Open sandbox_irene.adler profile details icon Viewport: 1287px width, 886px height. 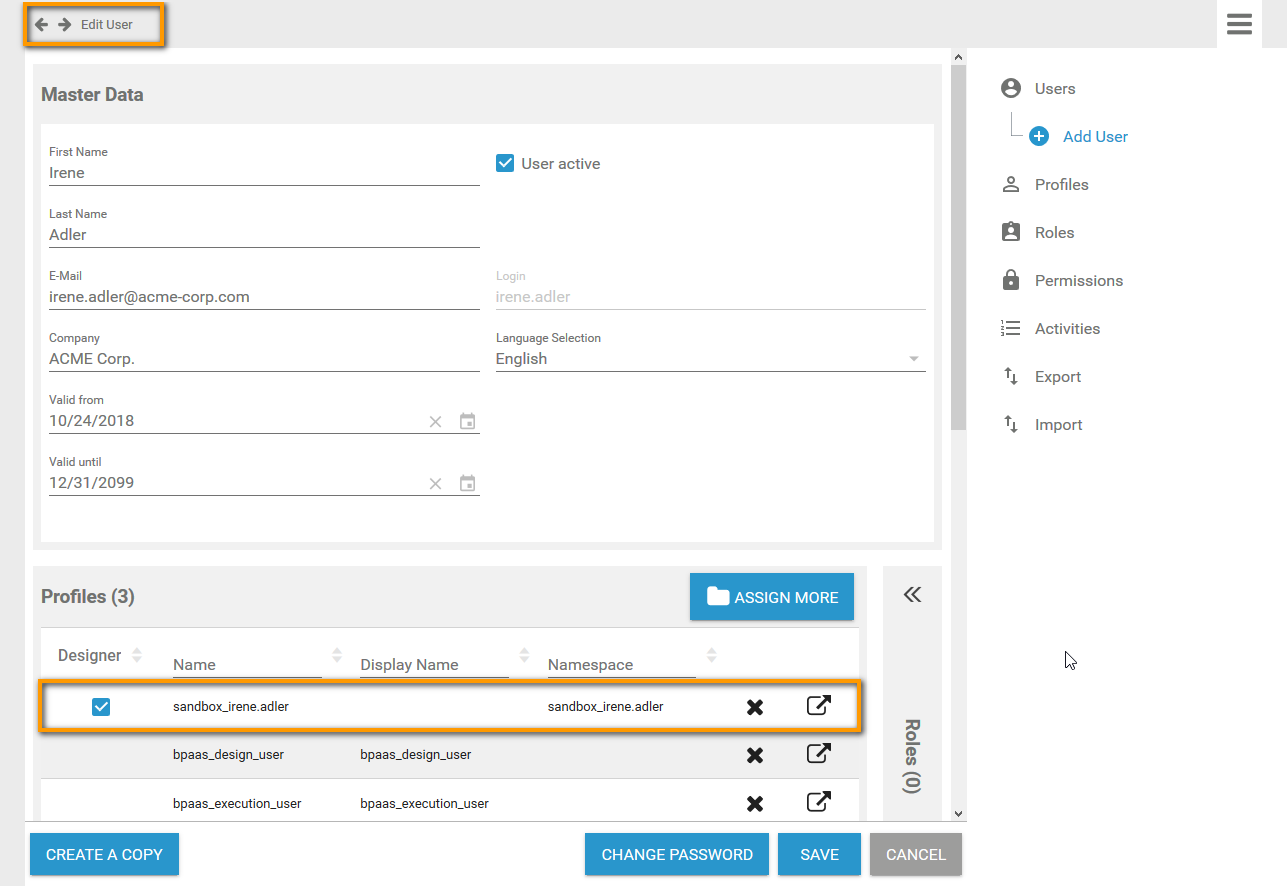pyautogui.click(x=818, y=706)
